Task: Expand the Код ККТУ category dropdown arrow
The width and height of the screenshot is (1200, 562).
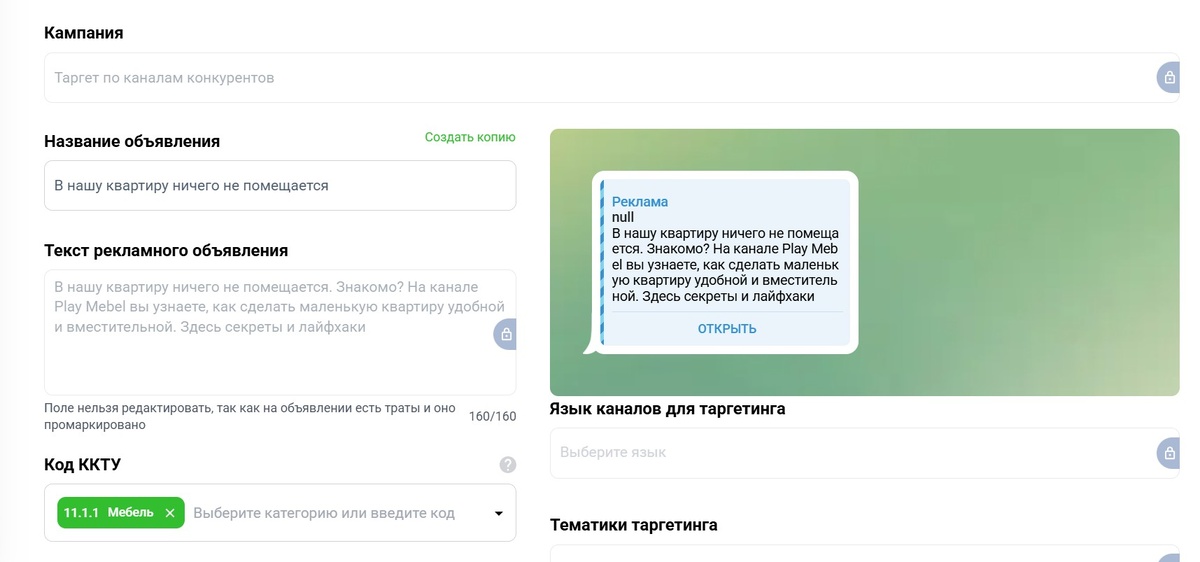Action: tap(499, 514)
